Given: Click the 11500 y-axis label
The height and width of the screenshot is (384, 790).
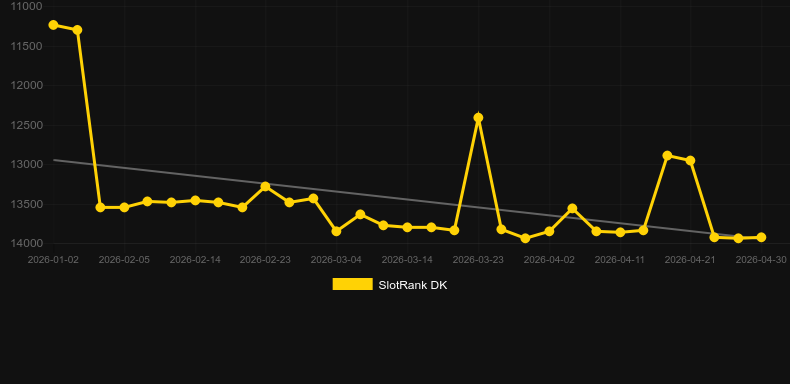Looking at the screenshot, I should pos(26,46).
